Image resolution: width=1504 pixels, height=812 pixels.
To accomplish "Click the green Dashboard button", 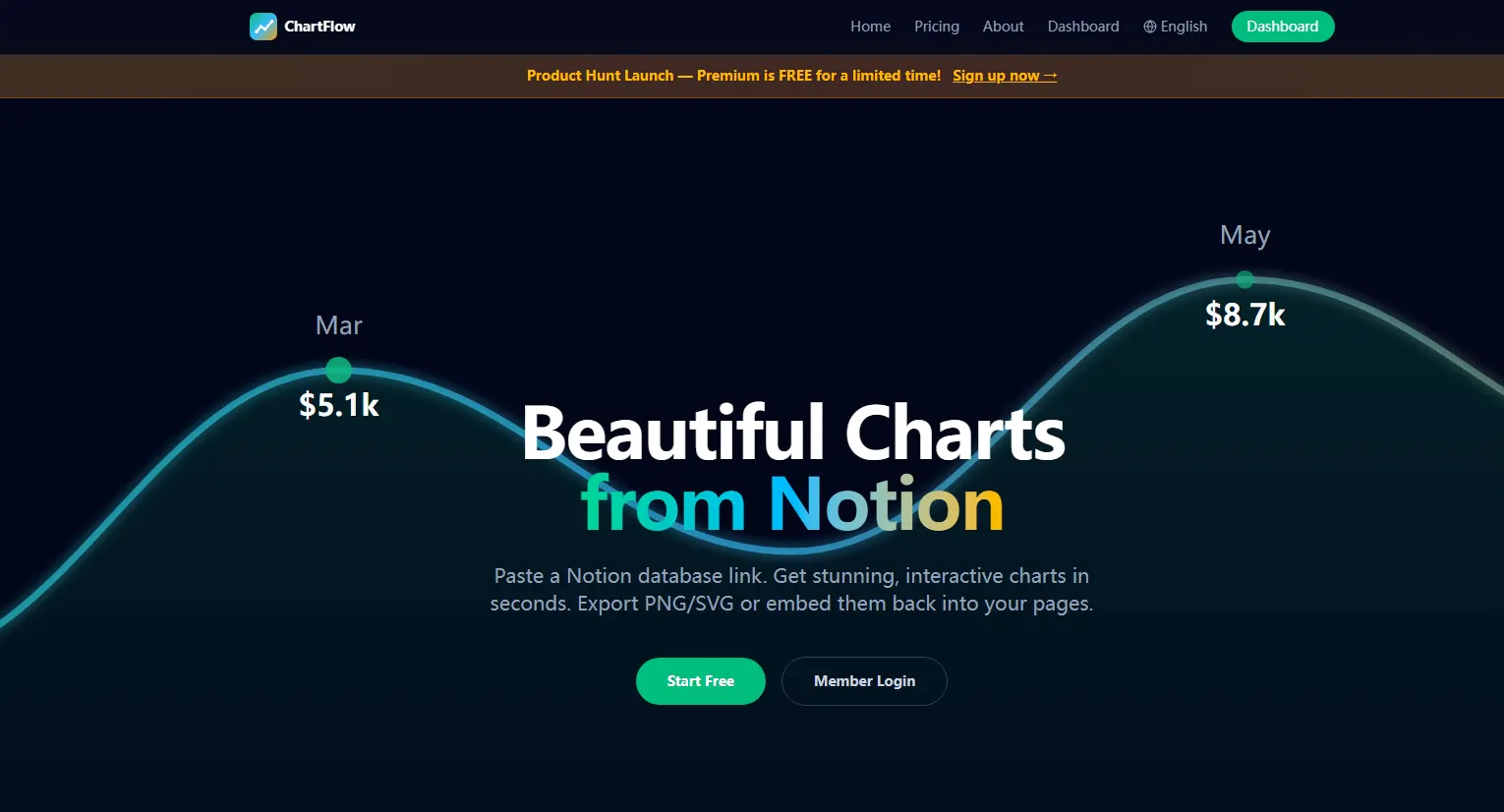I will [1282, 27].
